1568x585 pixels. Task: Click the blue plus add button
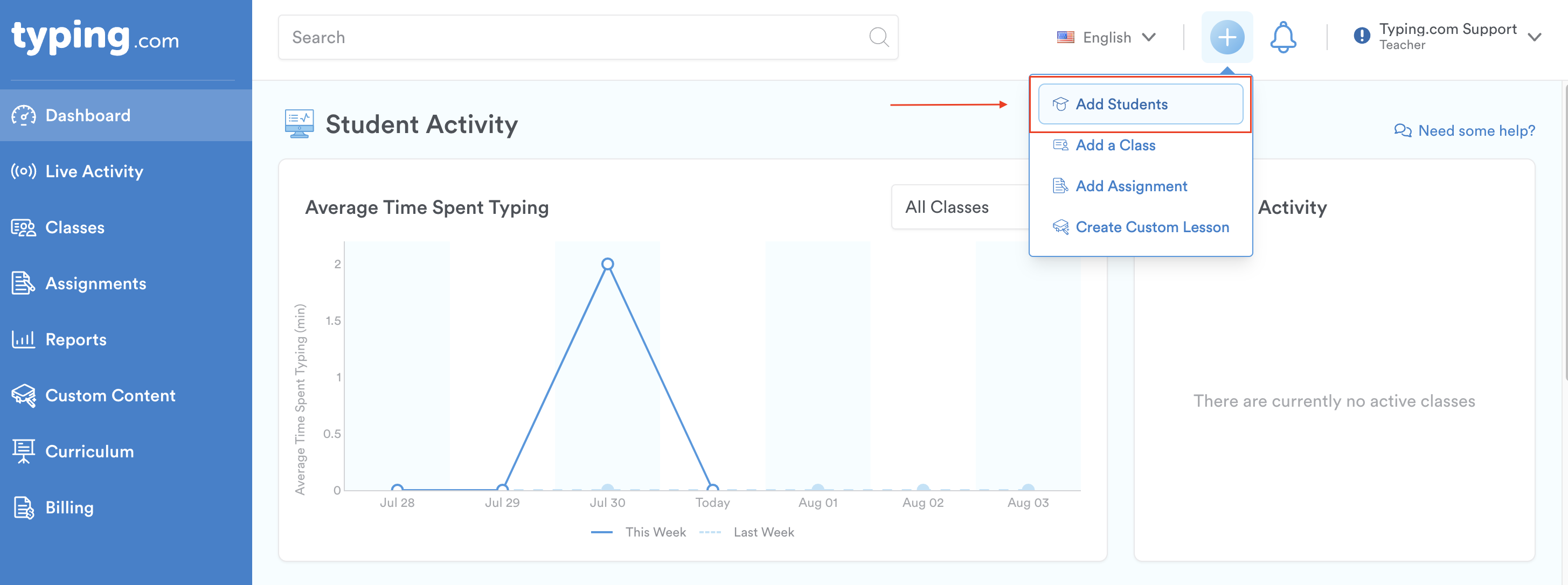click(x=1226, y=37)
